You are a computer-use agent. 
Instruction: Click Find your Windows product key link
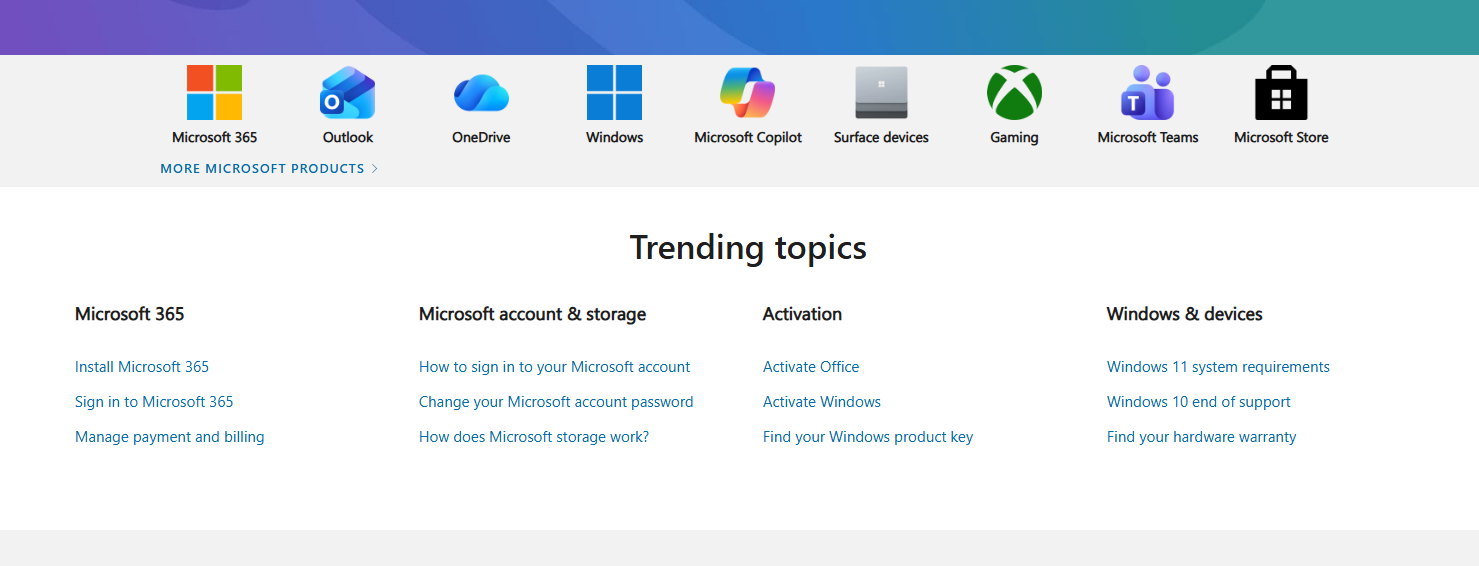[868, 437]
